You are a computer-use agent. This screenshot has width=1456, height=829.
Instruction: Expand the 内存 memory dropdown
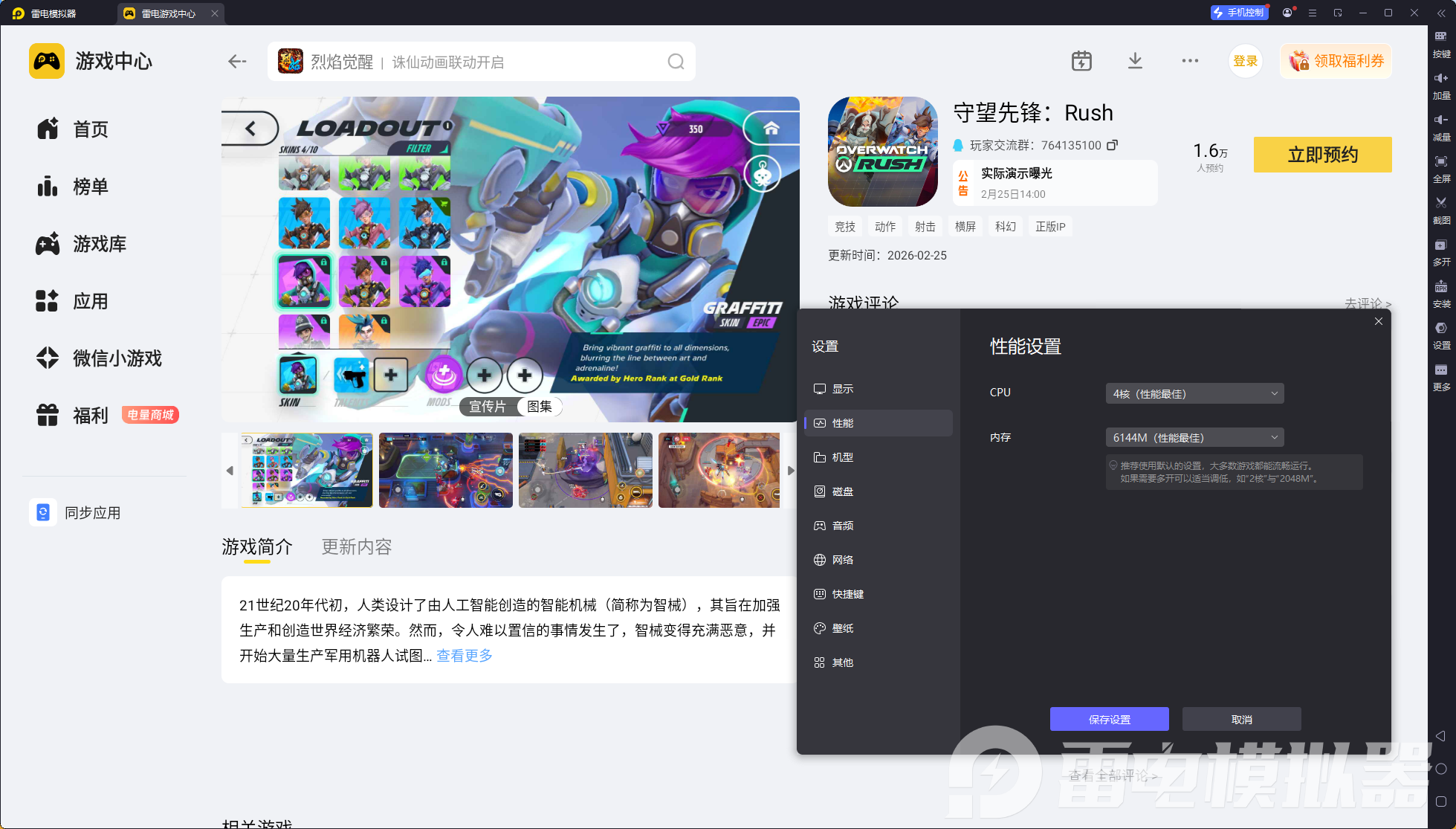pyautogui.click(x=1194, y=437)
